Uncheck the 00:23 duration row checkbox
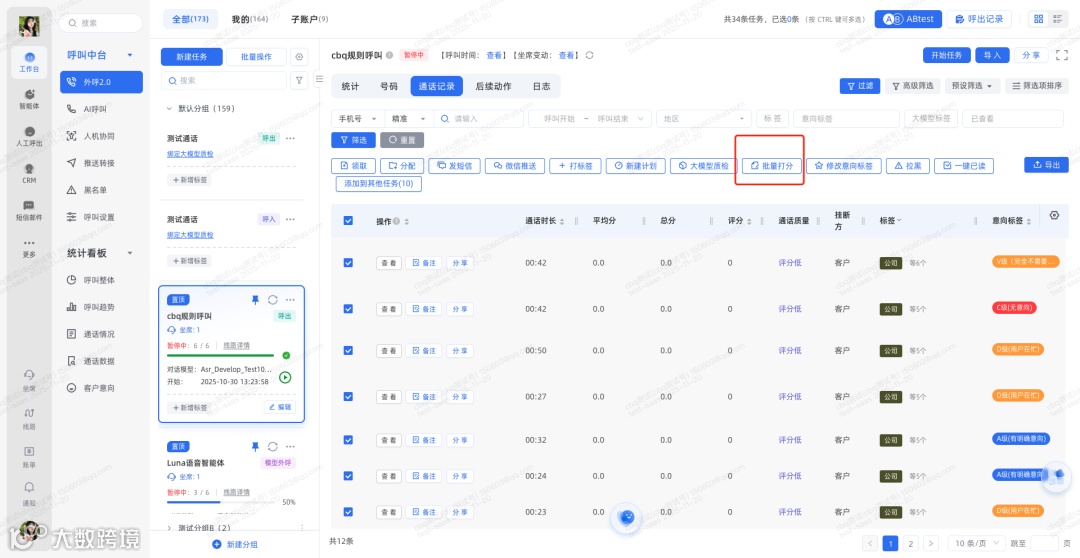The image size is (1080, 558). (348, 512)
